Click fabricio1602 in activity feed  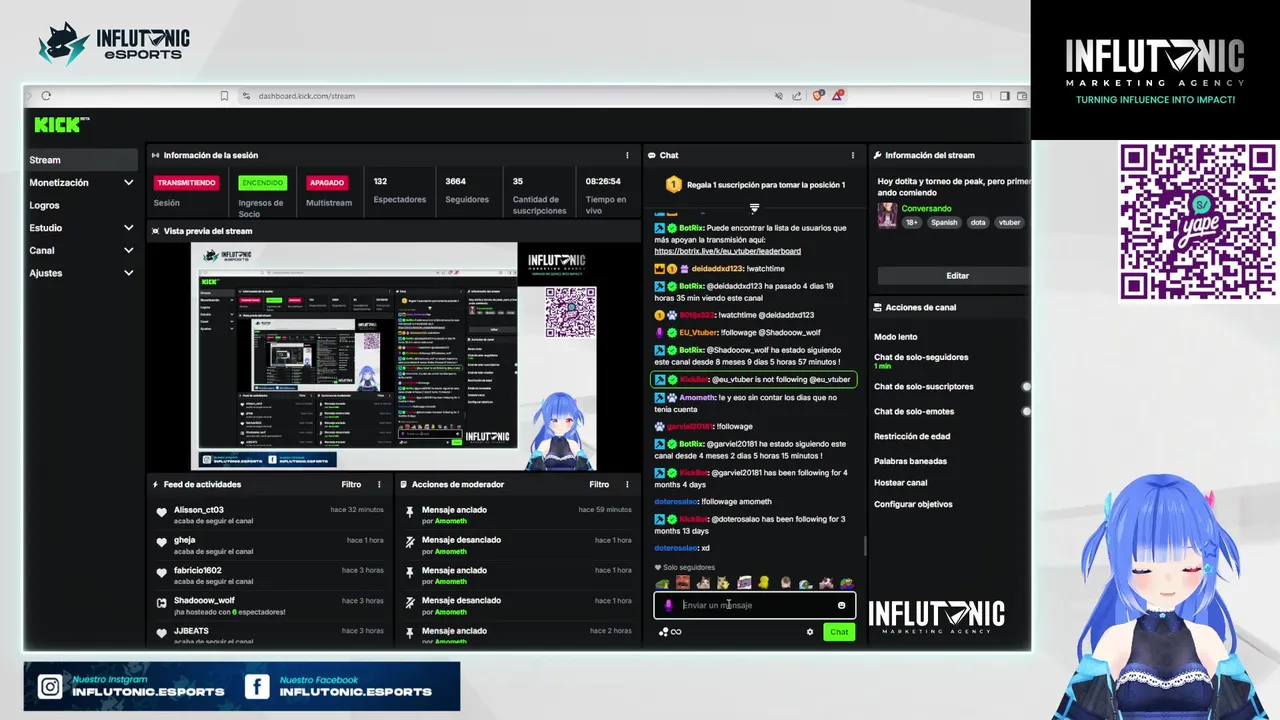click(197, 570)
